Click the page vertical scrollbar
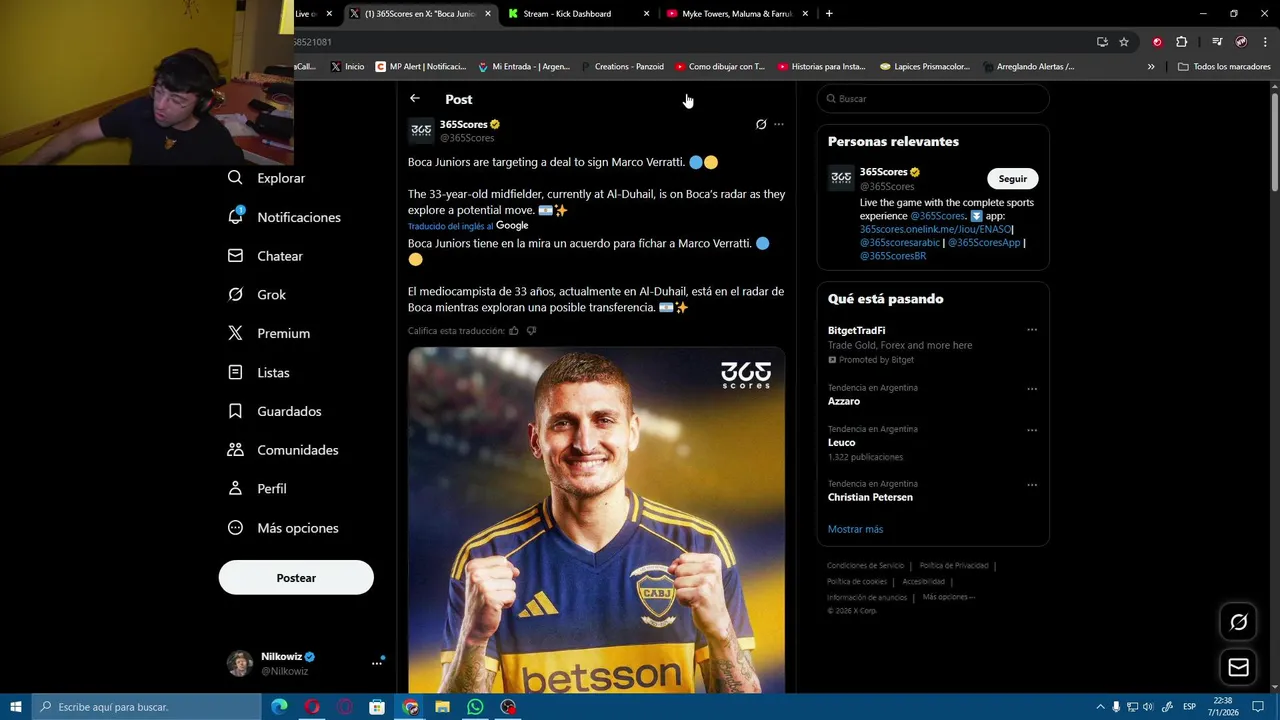The width and height of the screenshot is (1280, 720). [x=1275, y=140]
